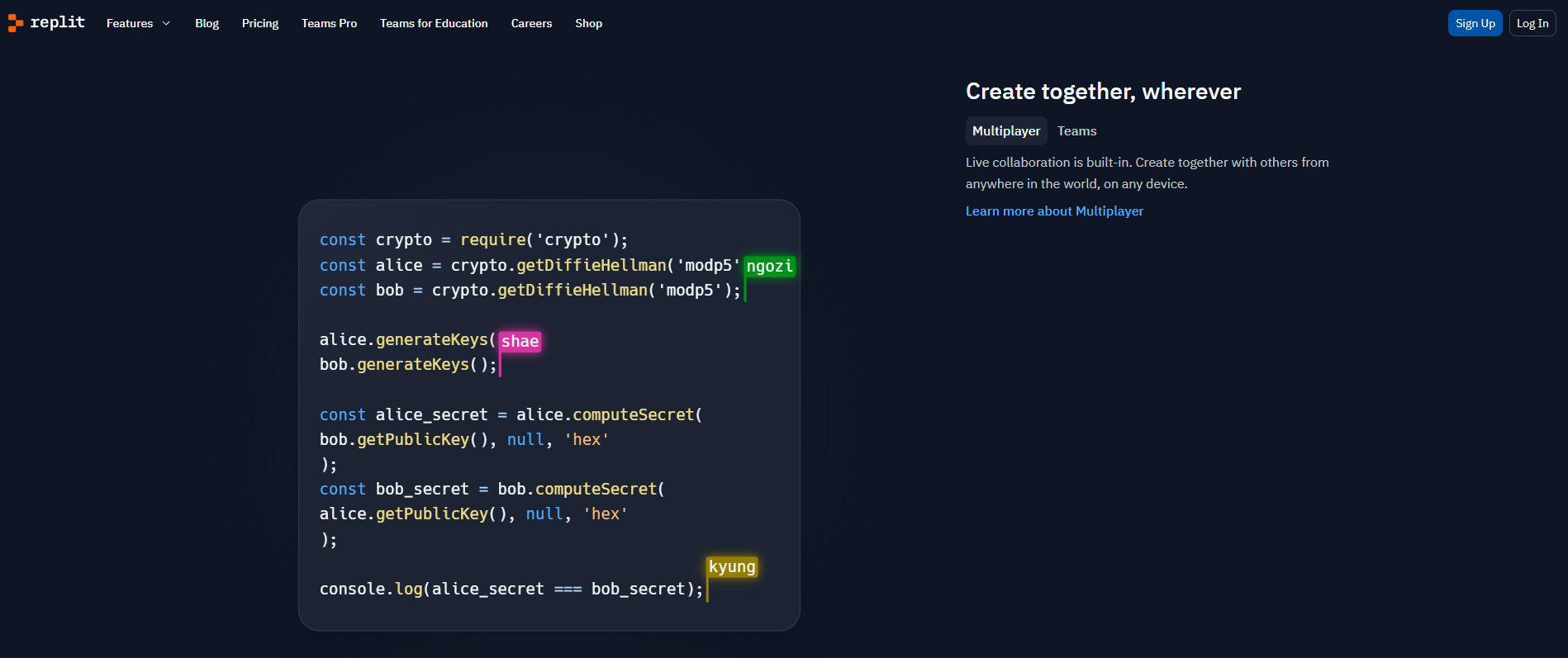Click the console.log code line

coord(511,589)
